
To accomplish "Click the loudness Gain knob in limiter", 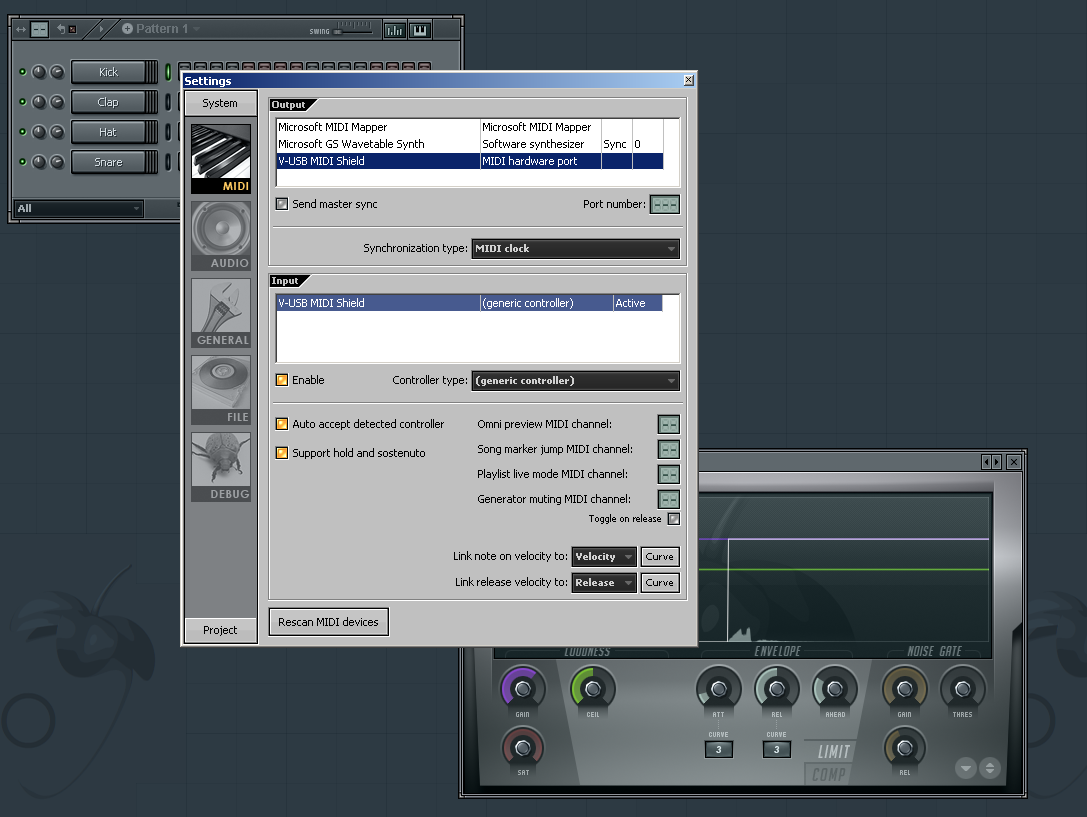I will pos(523,690).
